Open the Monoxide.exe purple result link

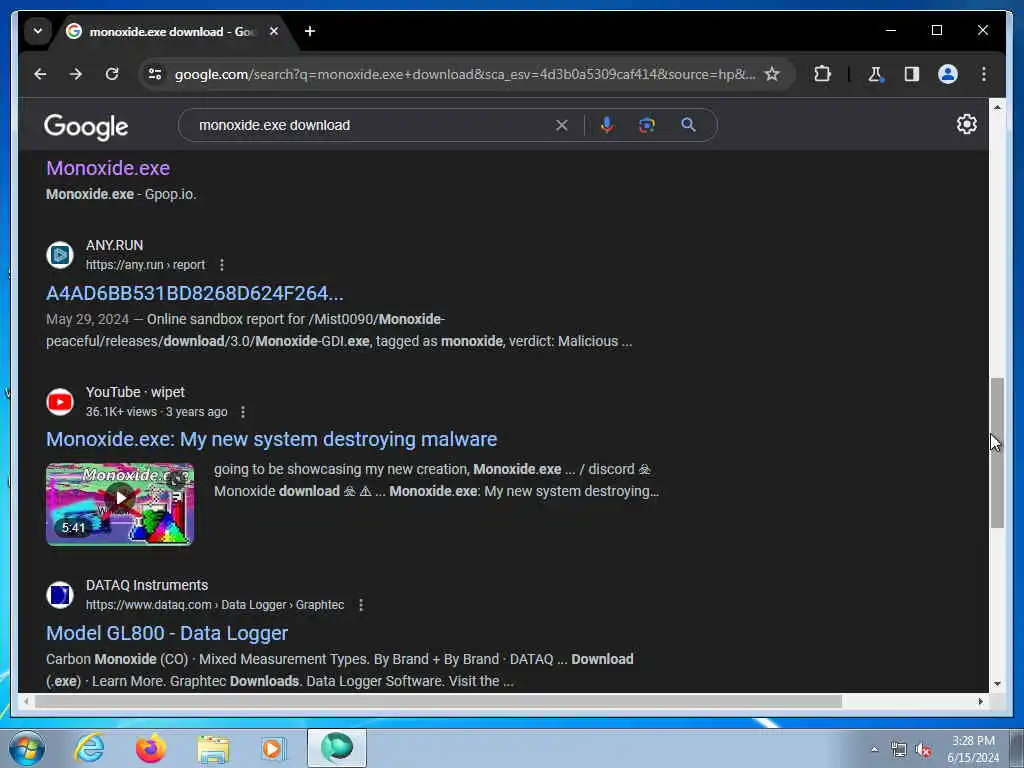coord(108,168)
